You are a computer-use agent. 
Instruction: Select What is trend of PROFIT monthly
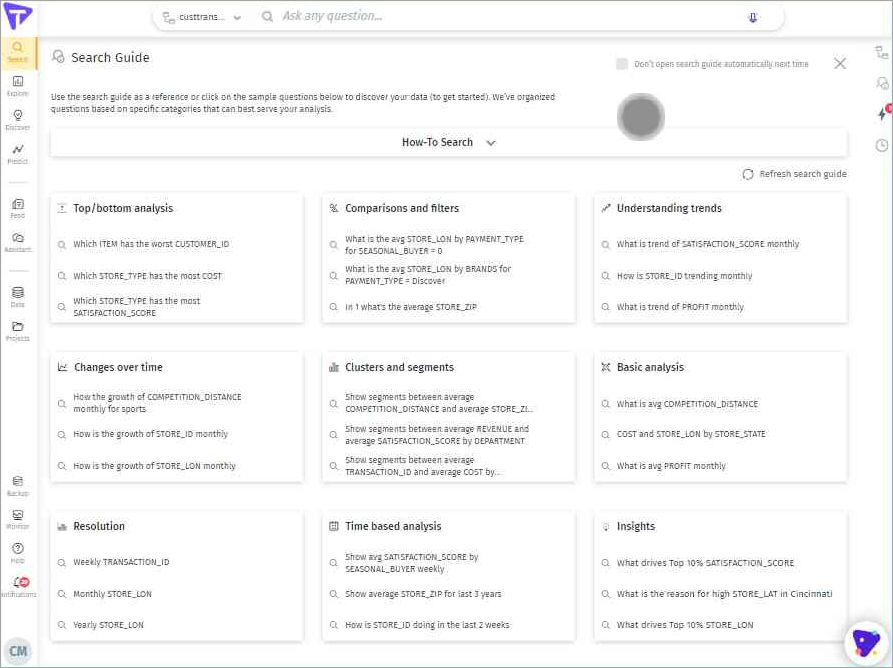tap(680, 307)
